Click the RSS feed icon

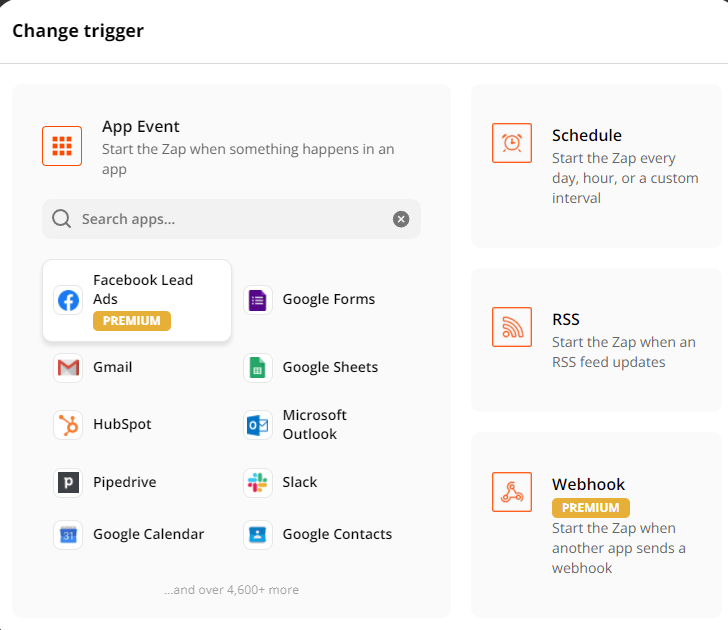[512, 327]
